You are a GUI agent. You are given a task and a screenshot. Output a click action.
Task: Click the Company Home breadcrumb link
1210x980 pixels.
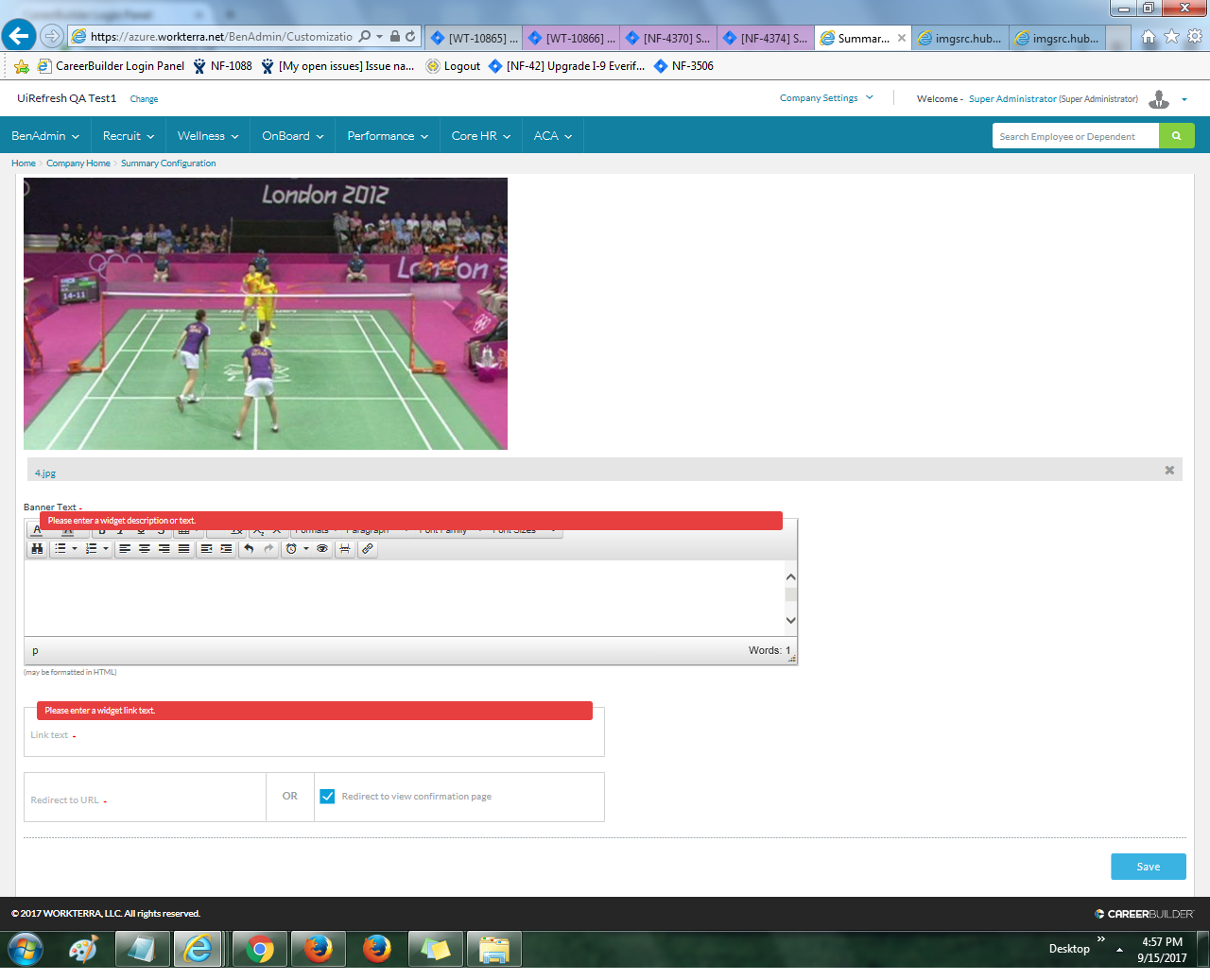(x=78, y=163)
